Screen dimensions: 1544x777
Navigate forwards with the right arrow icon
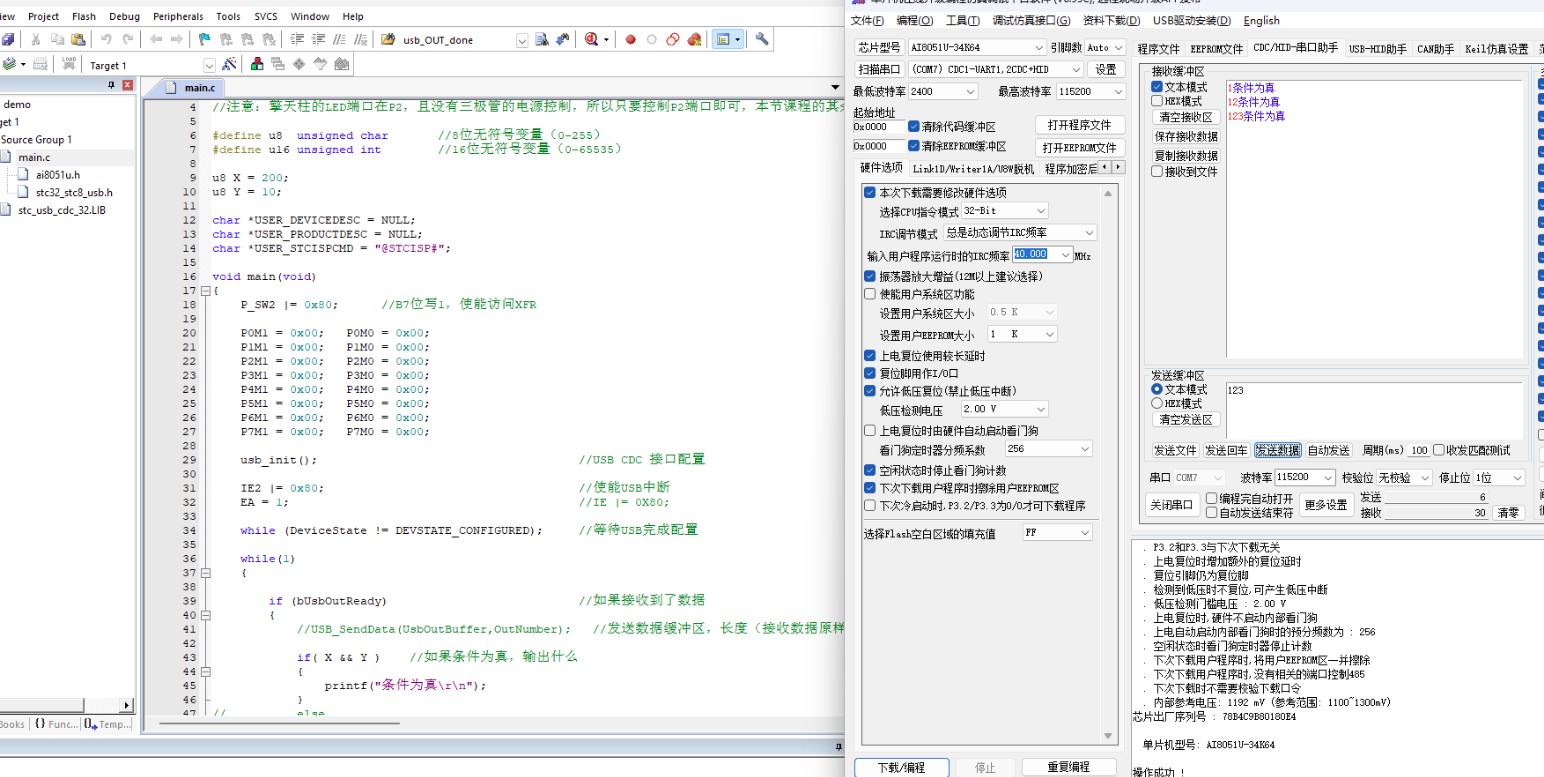tap(176, 39)
